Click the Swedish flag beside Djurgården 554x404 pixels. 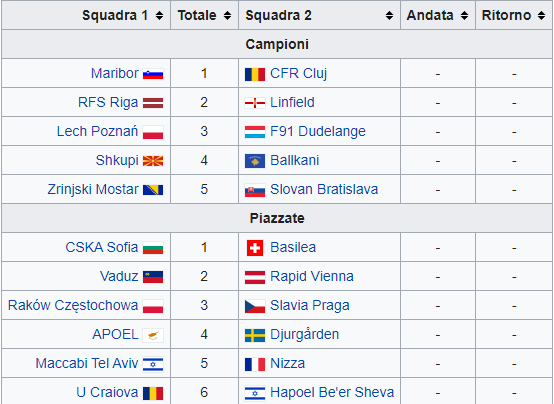[x=255, y=335]
